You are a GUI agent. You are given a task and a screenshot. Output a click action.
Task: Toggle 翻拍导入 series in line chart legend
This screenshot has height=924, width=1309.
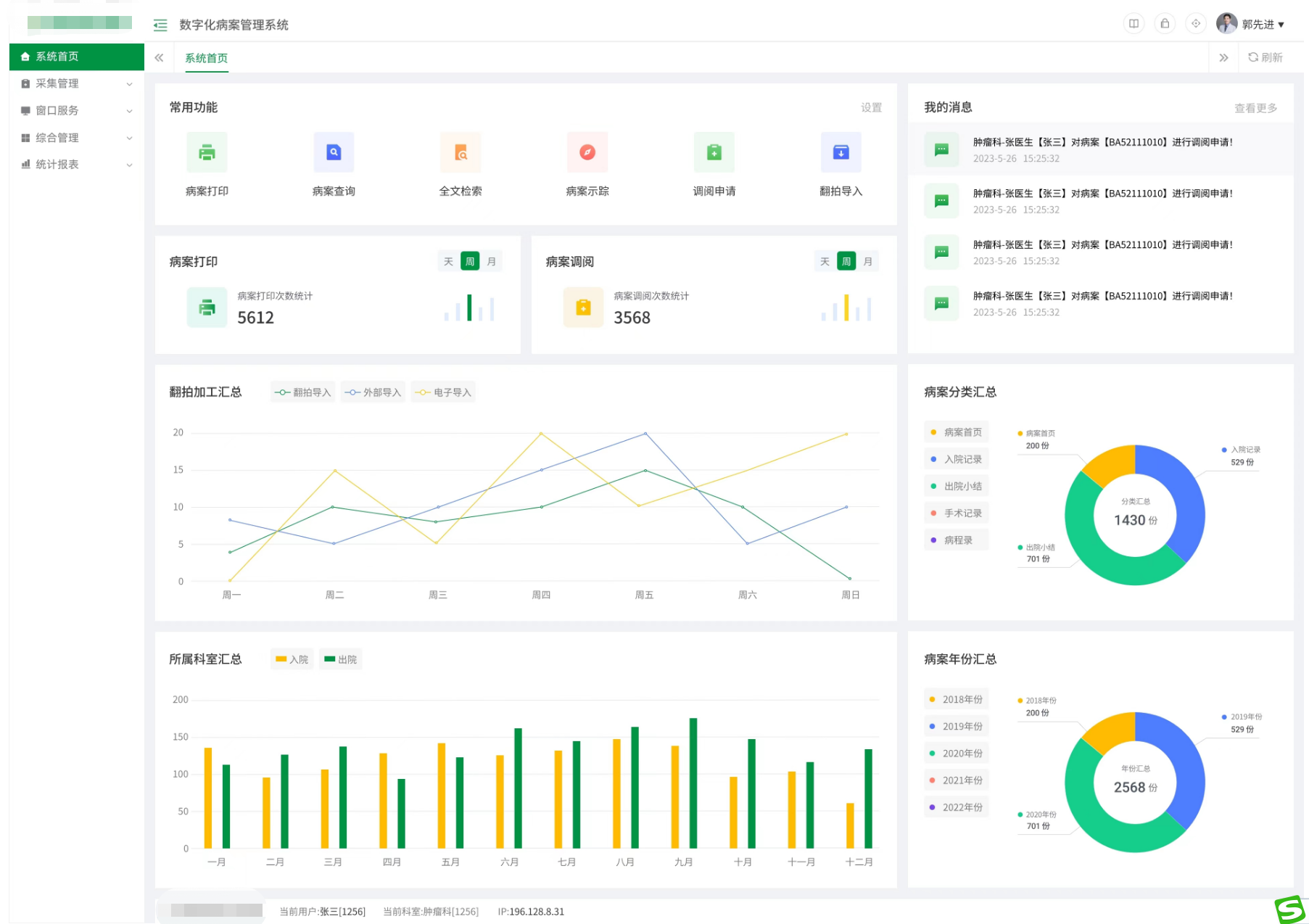point(302,392)
